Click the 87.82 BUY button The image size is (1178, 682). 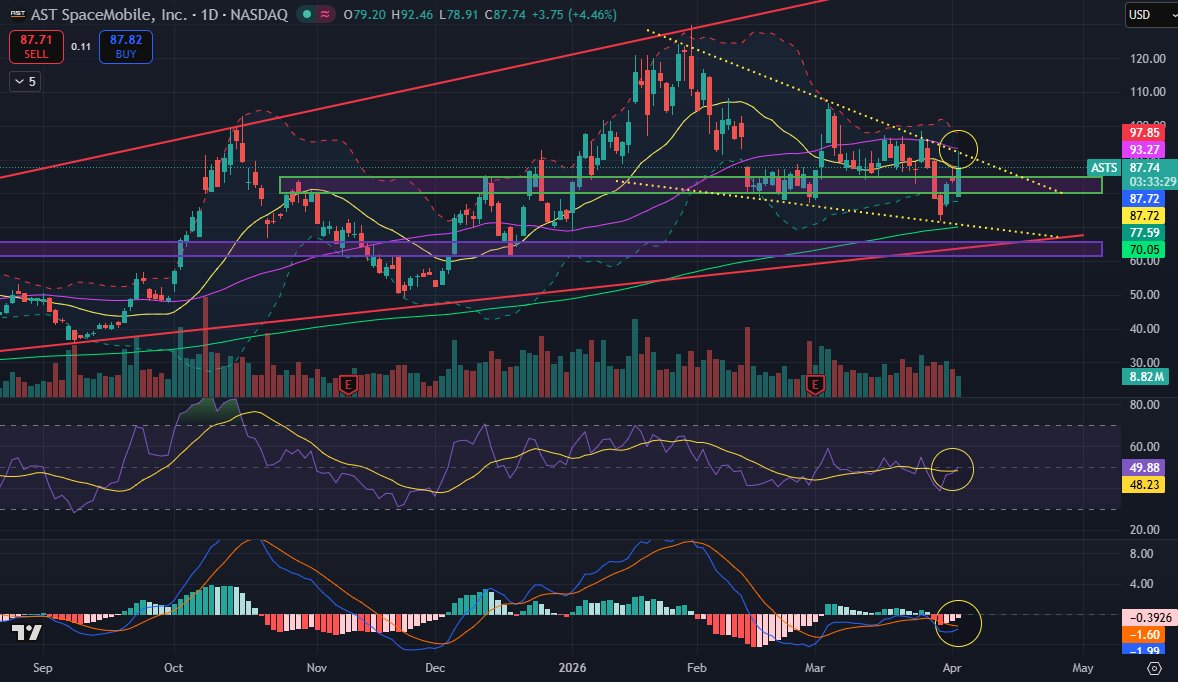pyautogui.click(x=125, y=47)
